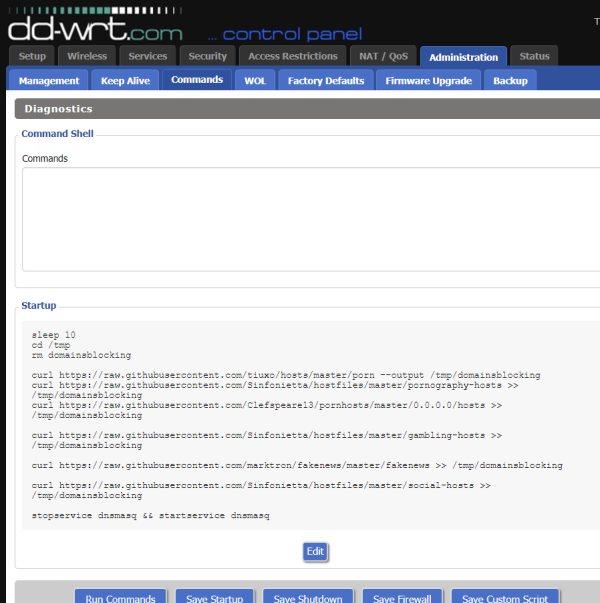This screenshot has height=603, width=600.
Task: Open the WOL sub-tab
Action: [x=255, y=80]
